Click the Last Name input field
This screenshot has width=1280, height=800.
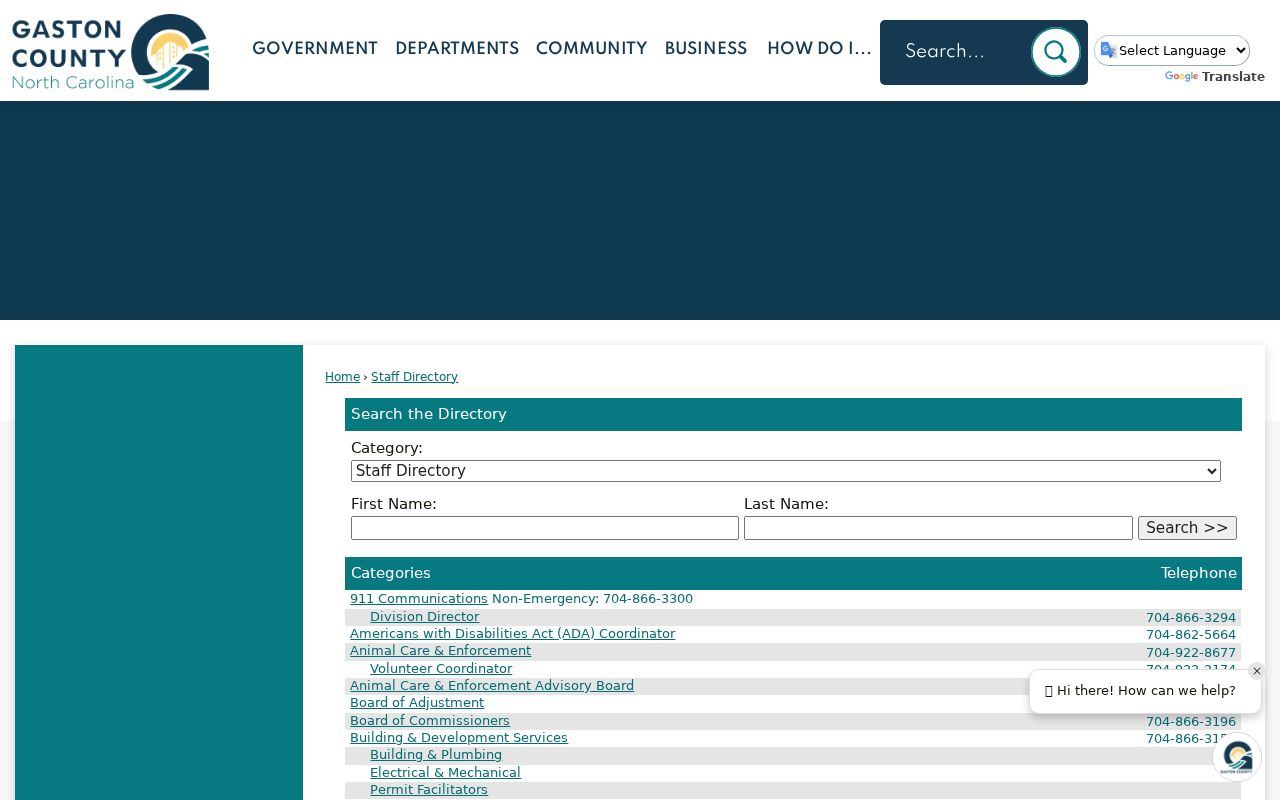coord(938,528)
